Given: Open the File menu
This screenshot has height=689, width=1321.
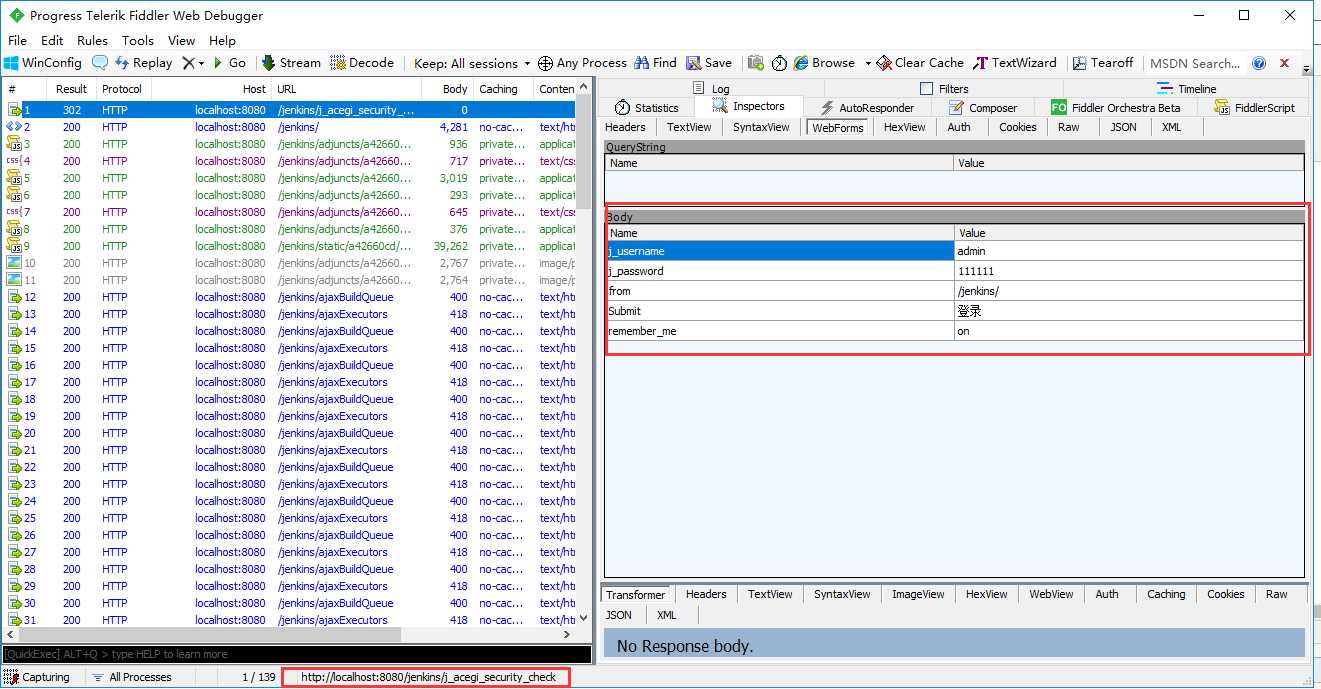Looking at the screenshot, I should tap(18, 41).
